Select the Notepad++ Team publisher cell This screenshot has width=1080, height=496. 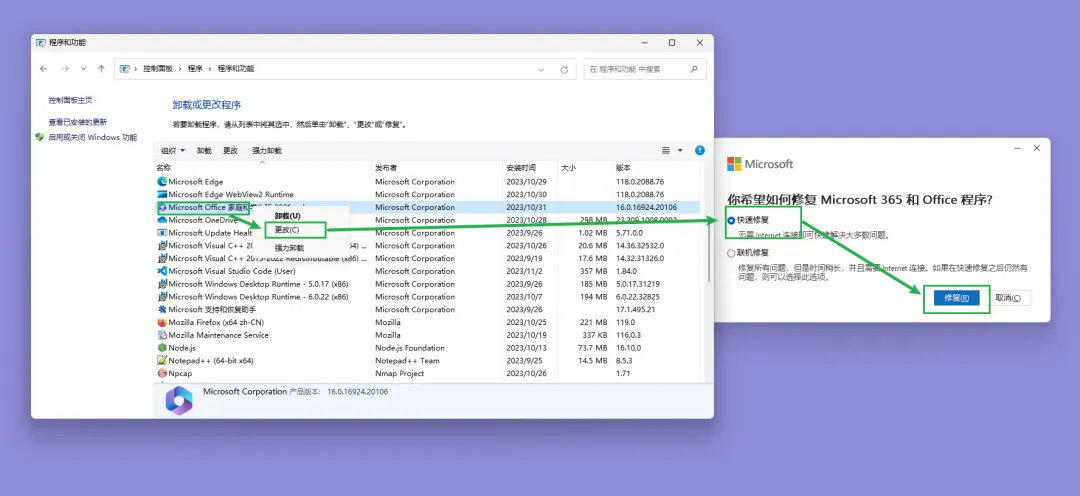coord(407,360)
